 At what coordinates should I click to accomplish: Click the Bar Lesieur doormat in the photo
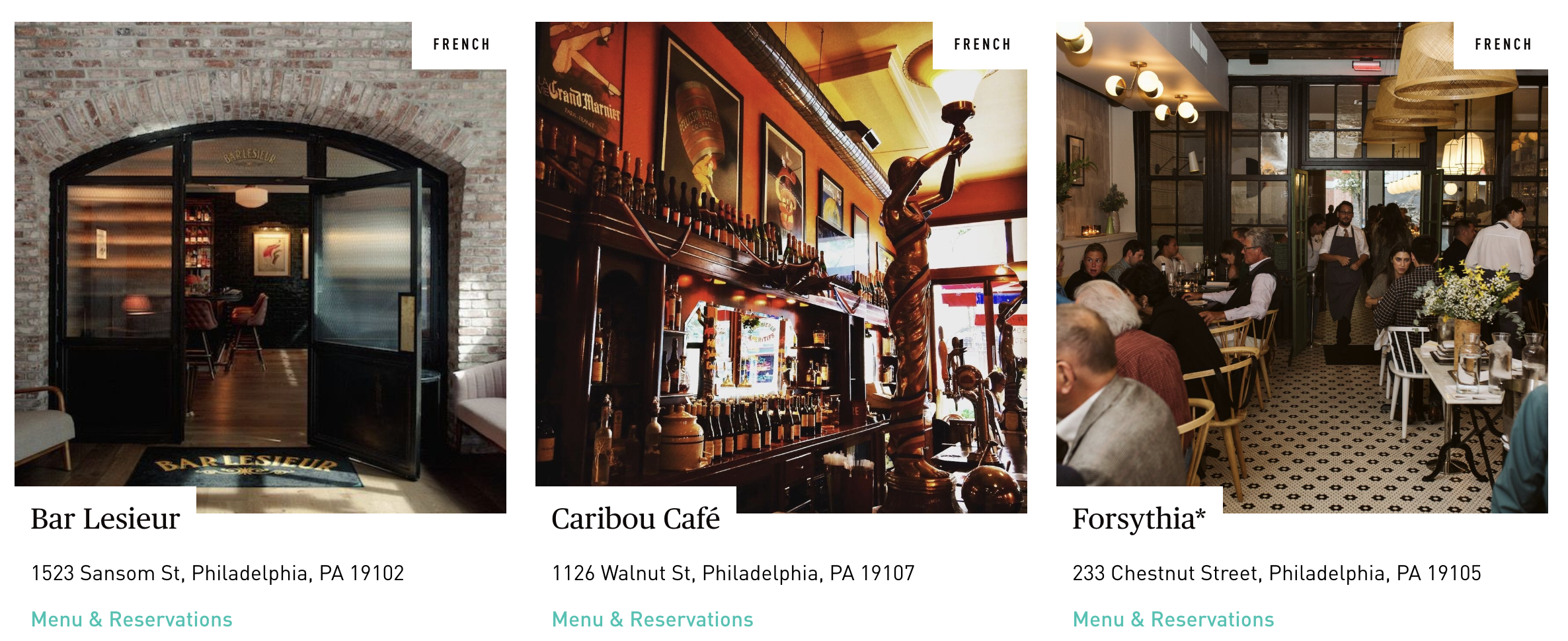(x=246, y=467)
